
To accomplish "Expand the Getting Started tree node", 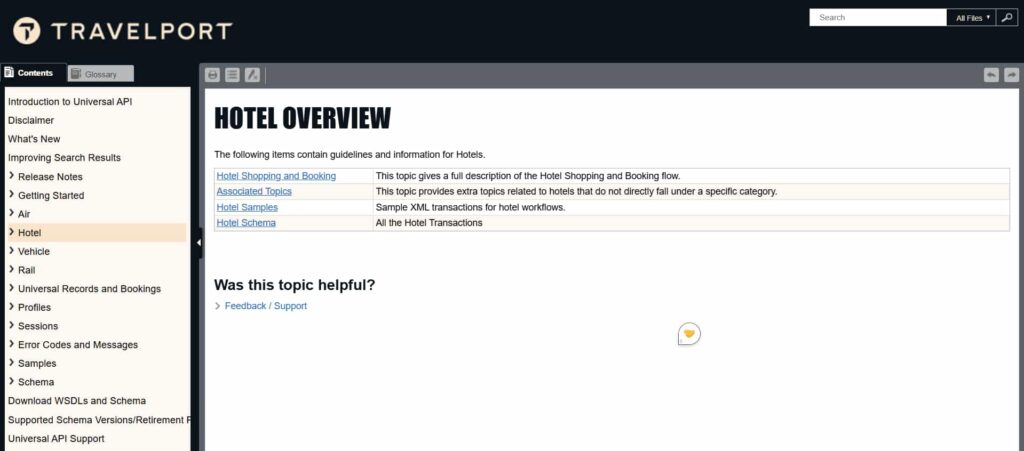I will click(12, 194).
